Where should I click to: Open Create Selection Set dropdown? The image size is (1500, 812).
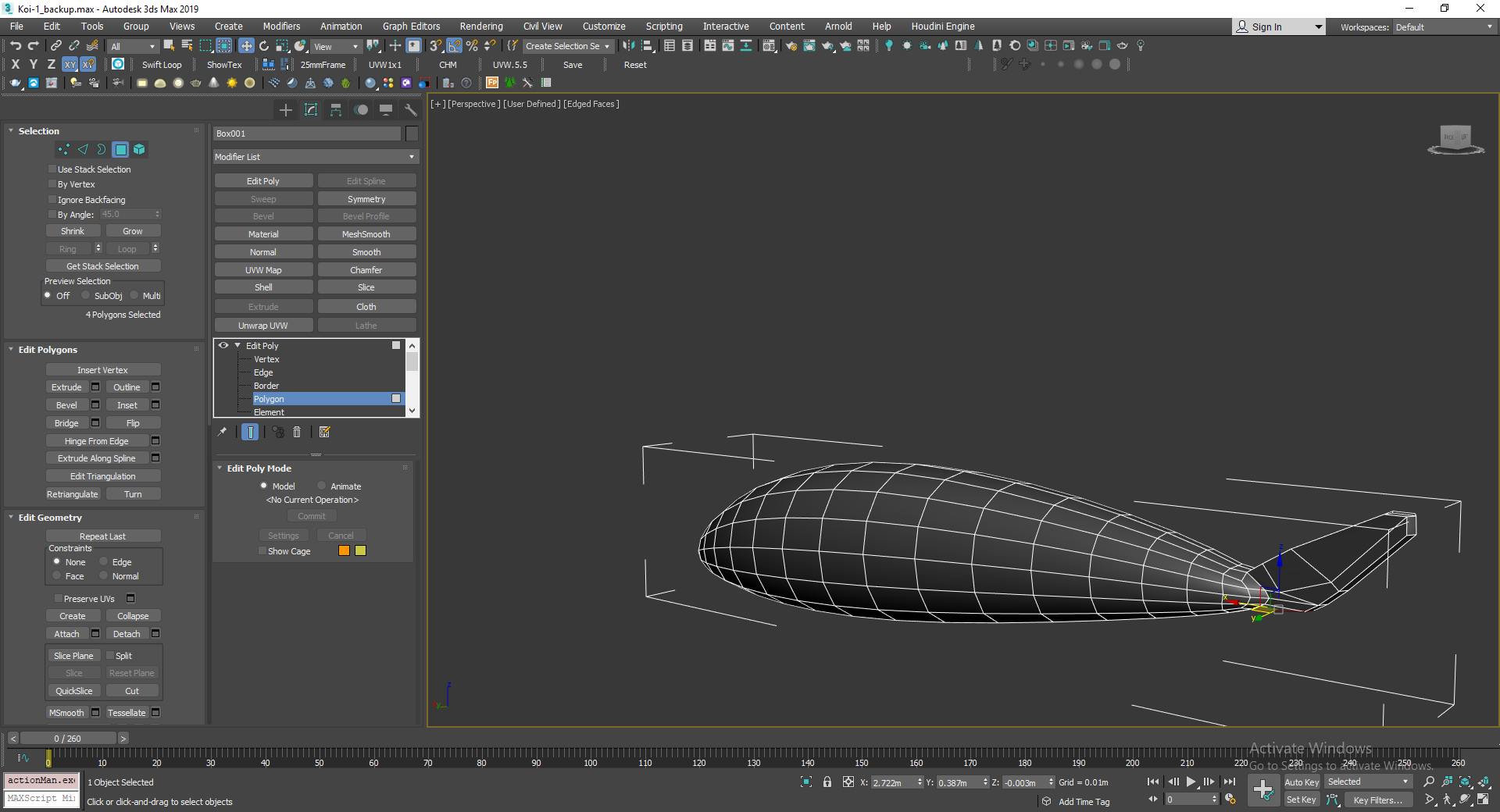click(x=567, y=46)
